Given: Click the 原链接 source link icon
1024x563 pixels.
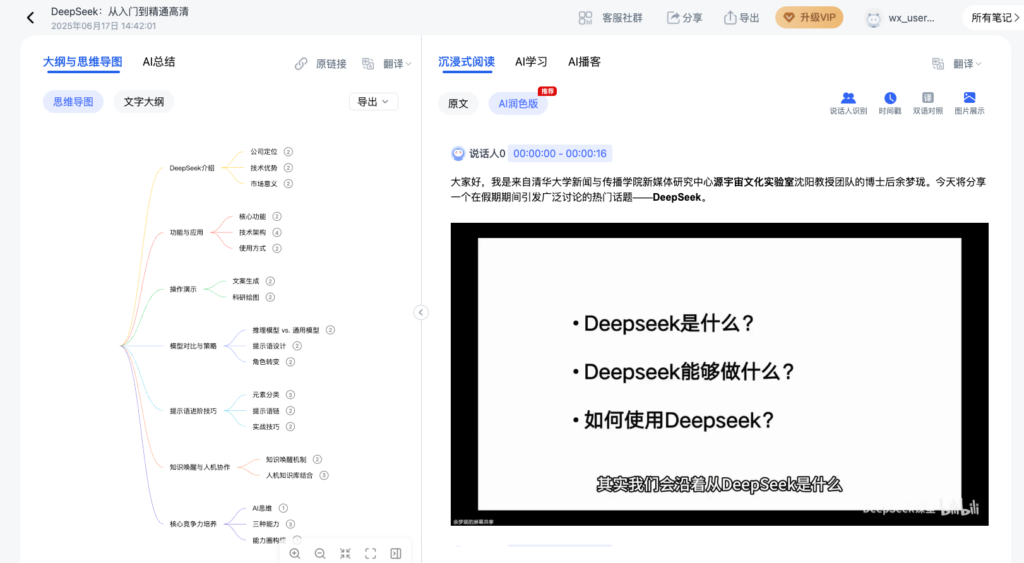Looking at the screenshot, I should coord(301,63).
